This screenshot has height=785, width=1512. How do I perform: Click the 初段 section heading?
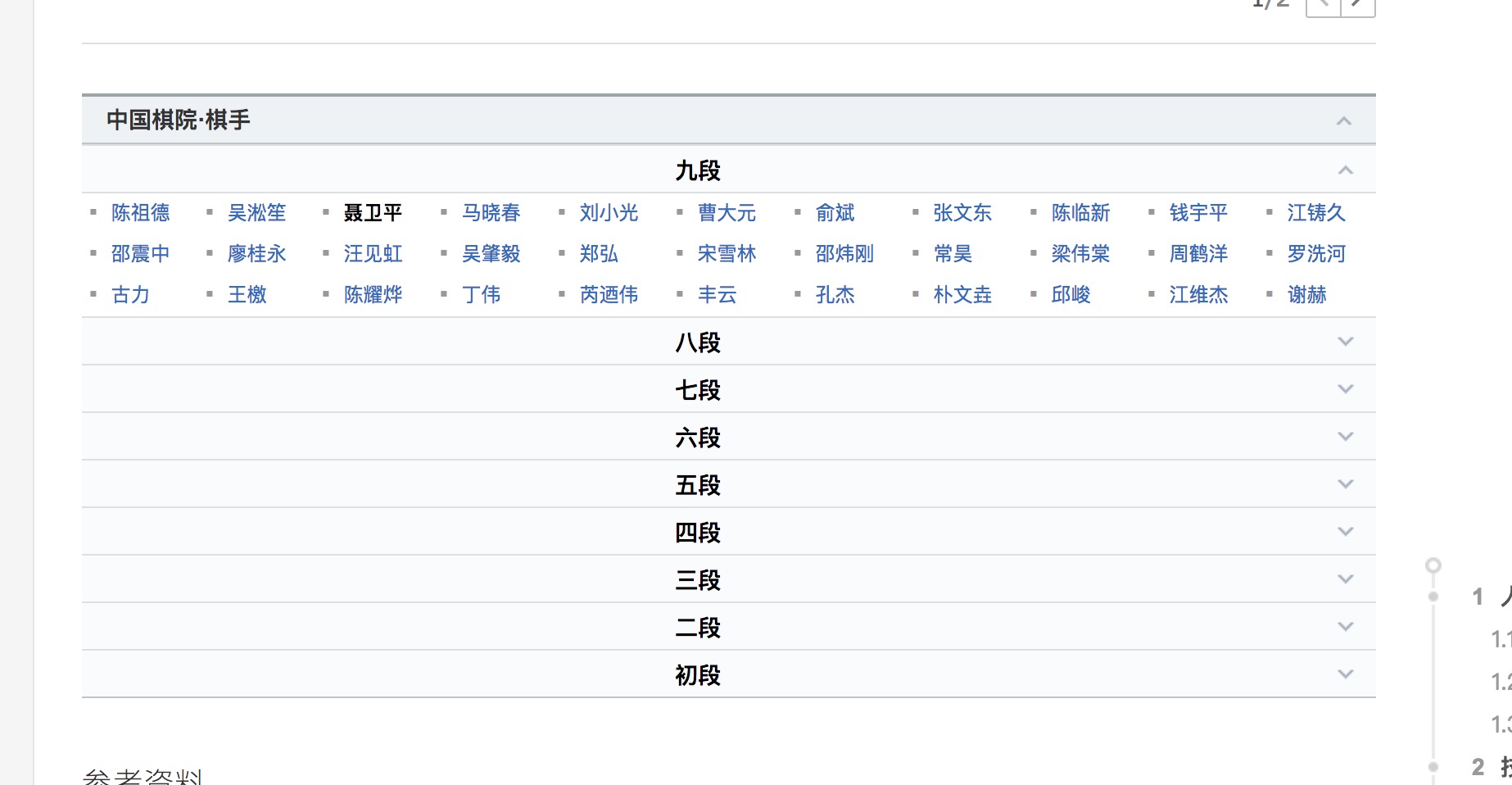tap(698, 675)
